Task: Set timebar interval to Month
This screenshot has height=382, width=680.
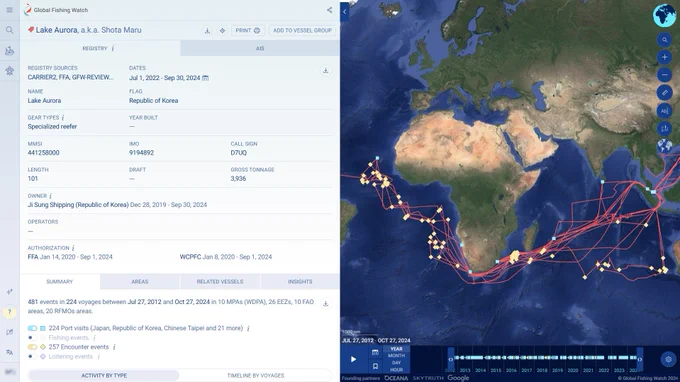Action: point(396,356)
